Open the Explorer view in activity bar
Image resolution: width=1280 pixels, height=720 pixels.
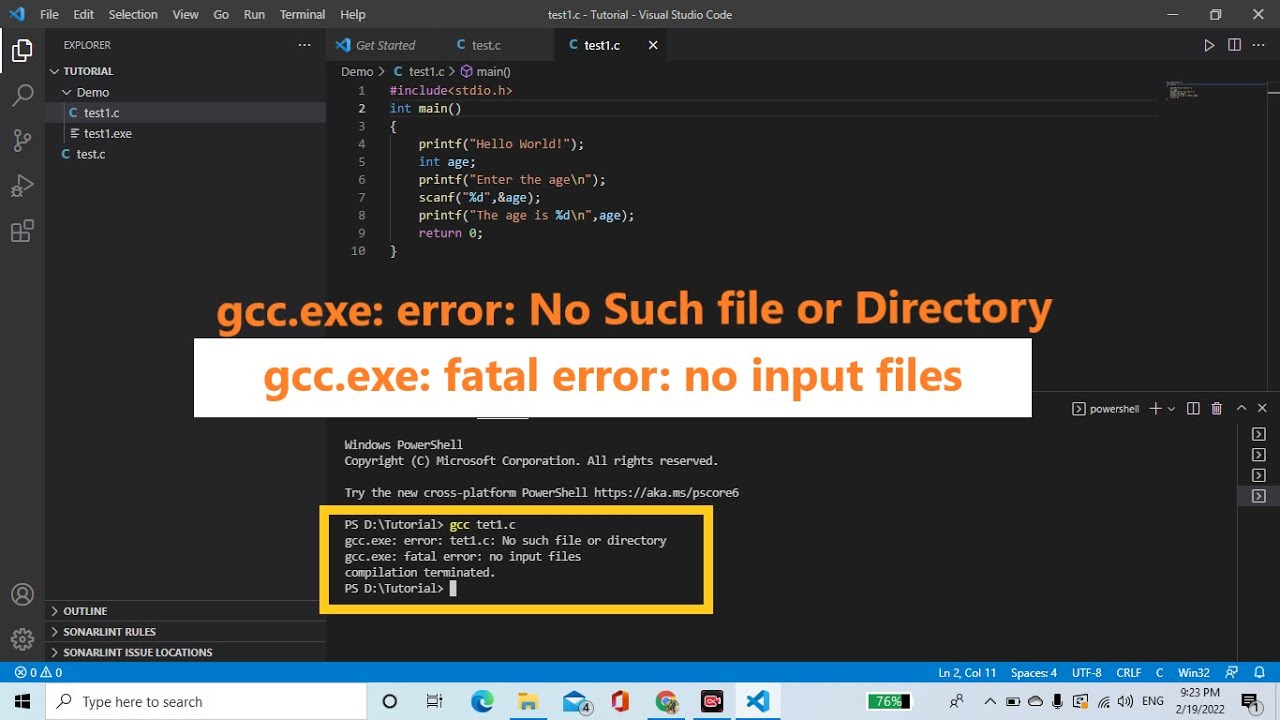pos(22,50)
